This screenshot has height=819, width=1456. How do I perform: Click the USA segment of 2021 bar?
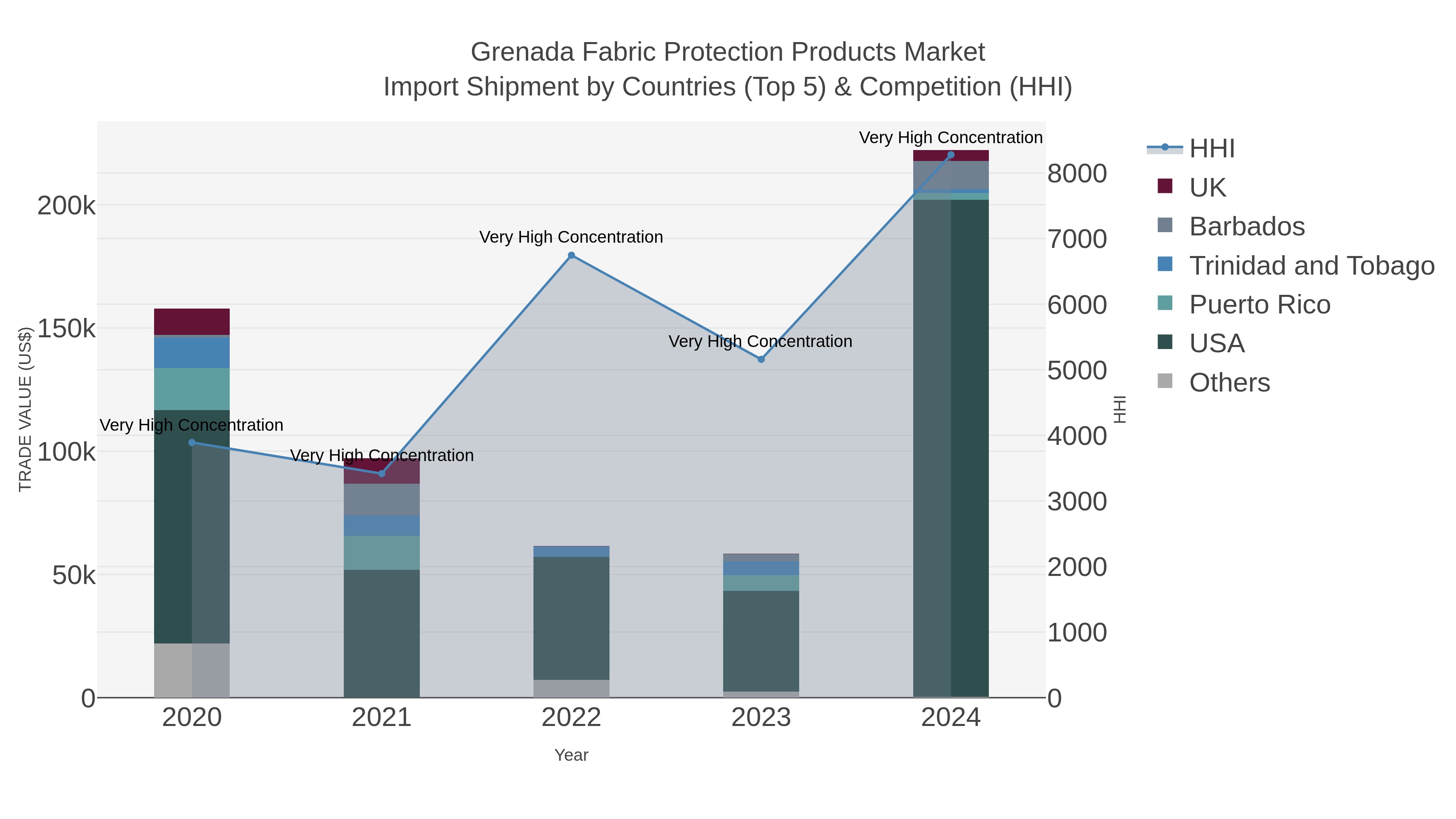pyautogui.click(x=381, y=634)
